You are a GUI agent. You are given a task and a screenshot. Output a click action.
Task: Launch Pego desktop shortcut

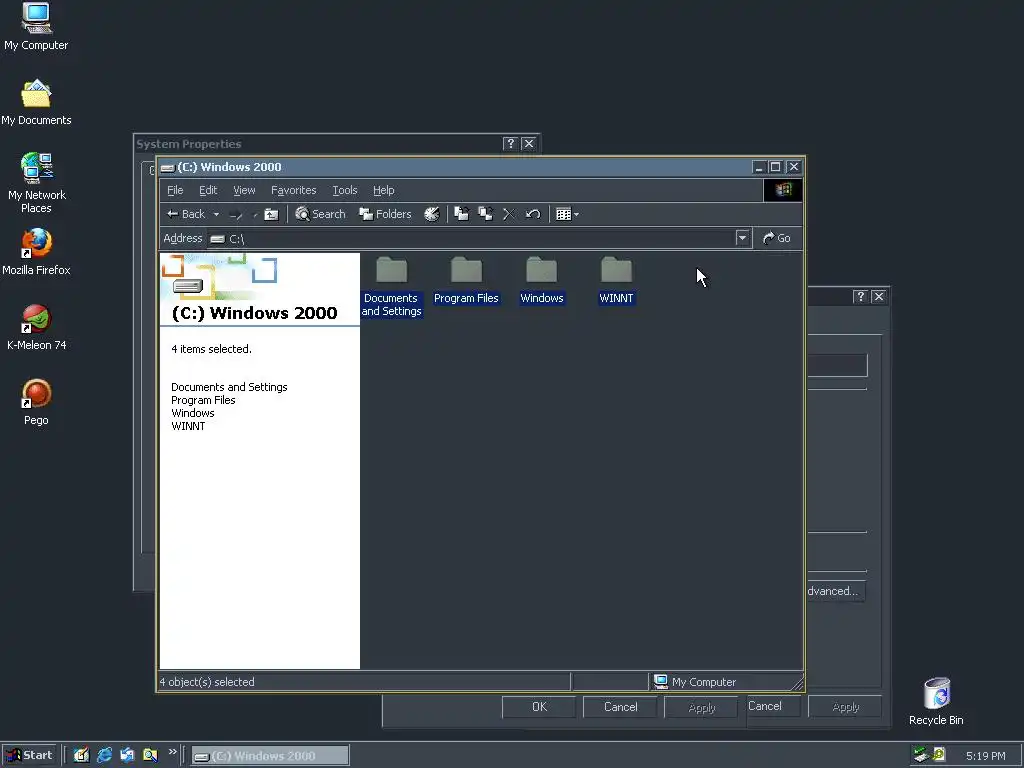[36, 402]
